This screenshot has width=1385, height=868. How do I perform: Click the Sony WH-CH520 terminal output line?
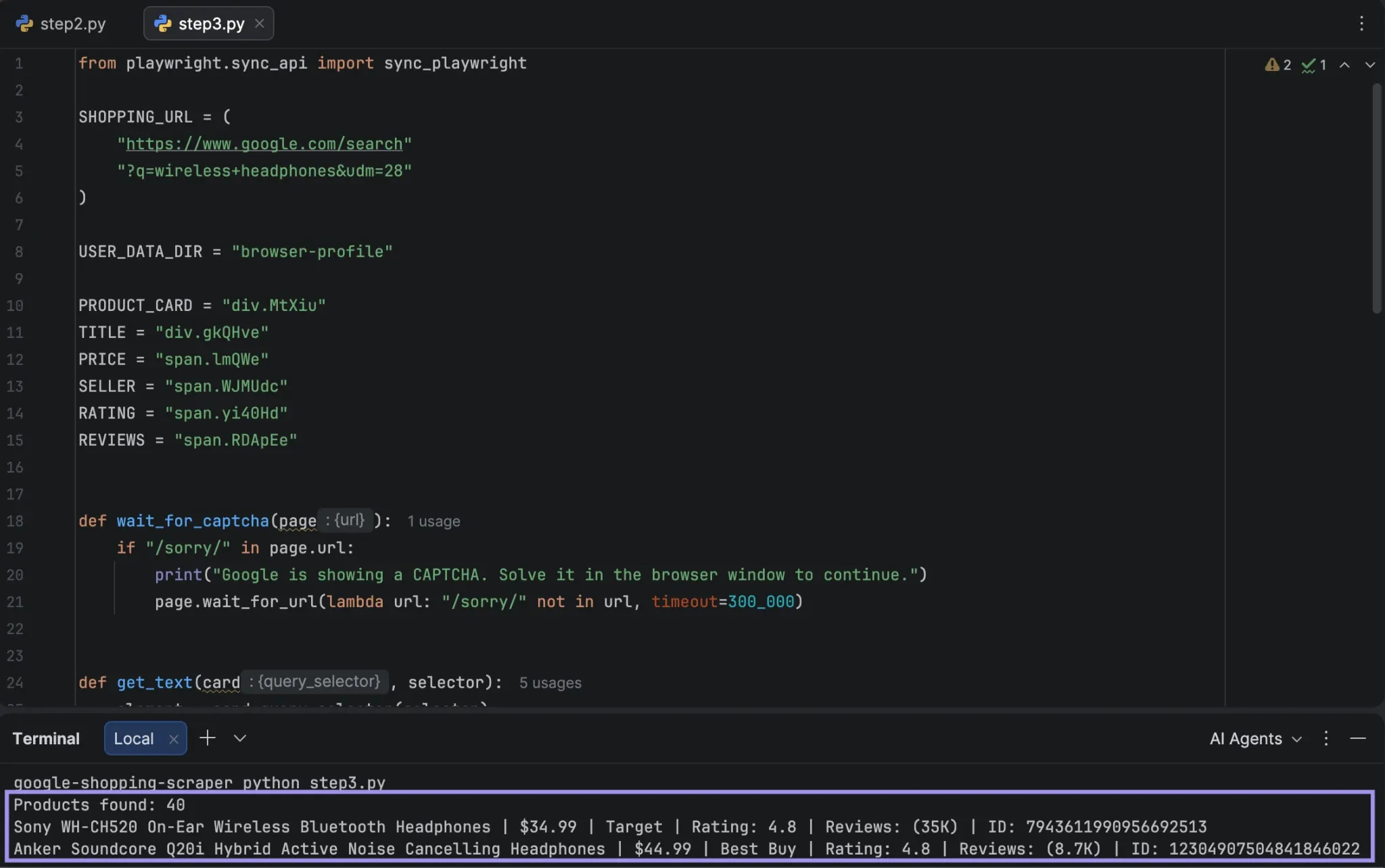point(610,827)
